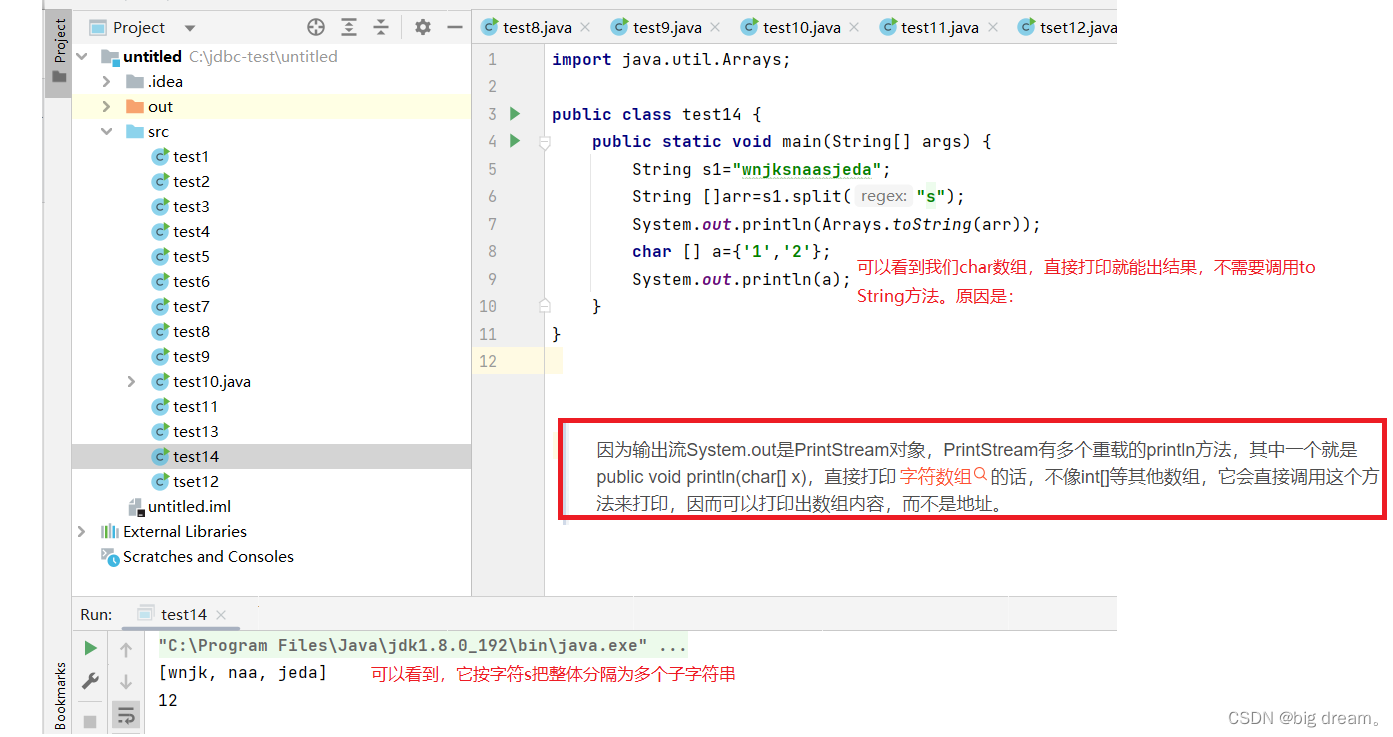
Task: Click the Expand All icon in Project panel
Action: pos(348,28)
